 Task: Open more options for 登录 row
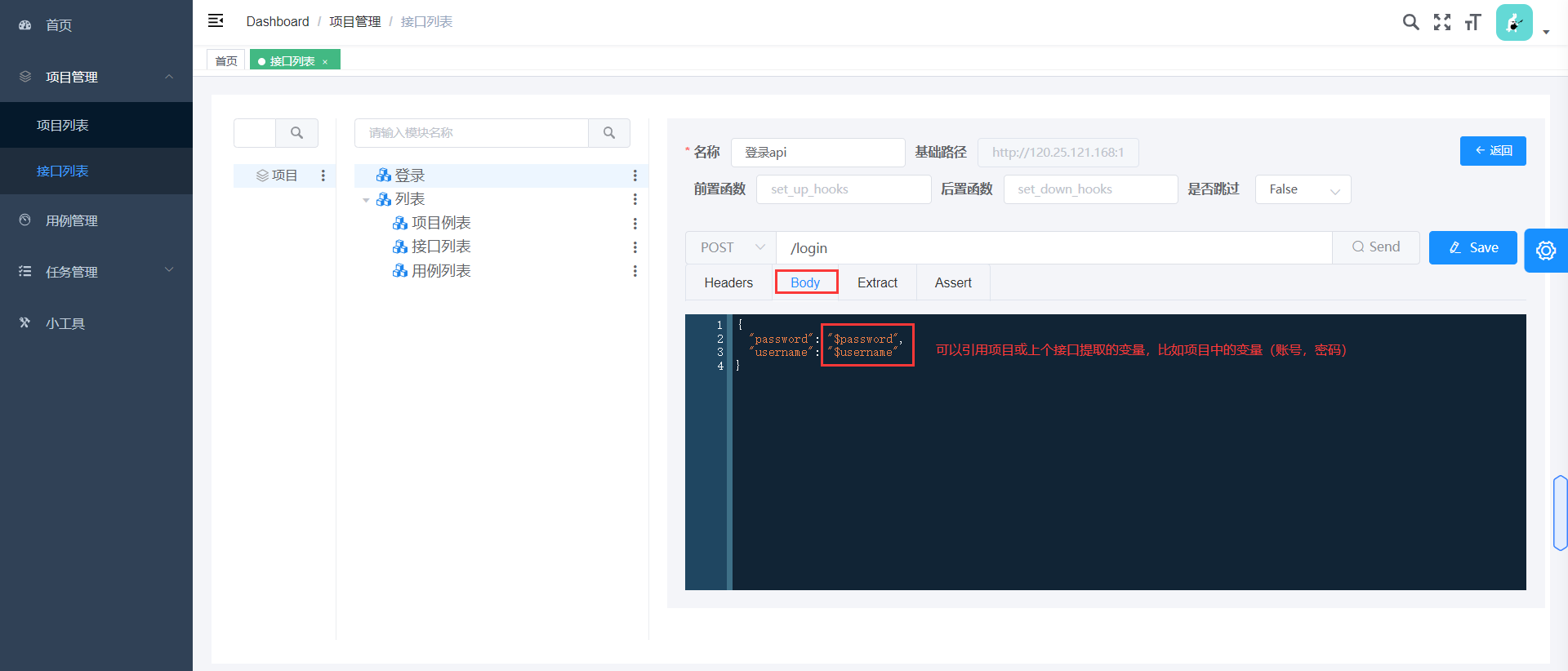635,176
